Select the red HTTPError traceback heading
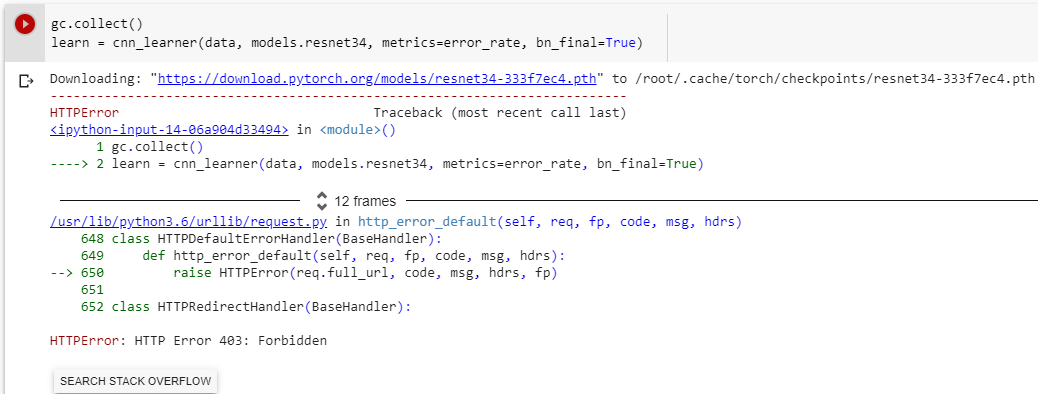This screenshot has width=1038, height=394. click(84, 113)
